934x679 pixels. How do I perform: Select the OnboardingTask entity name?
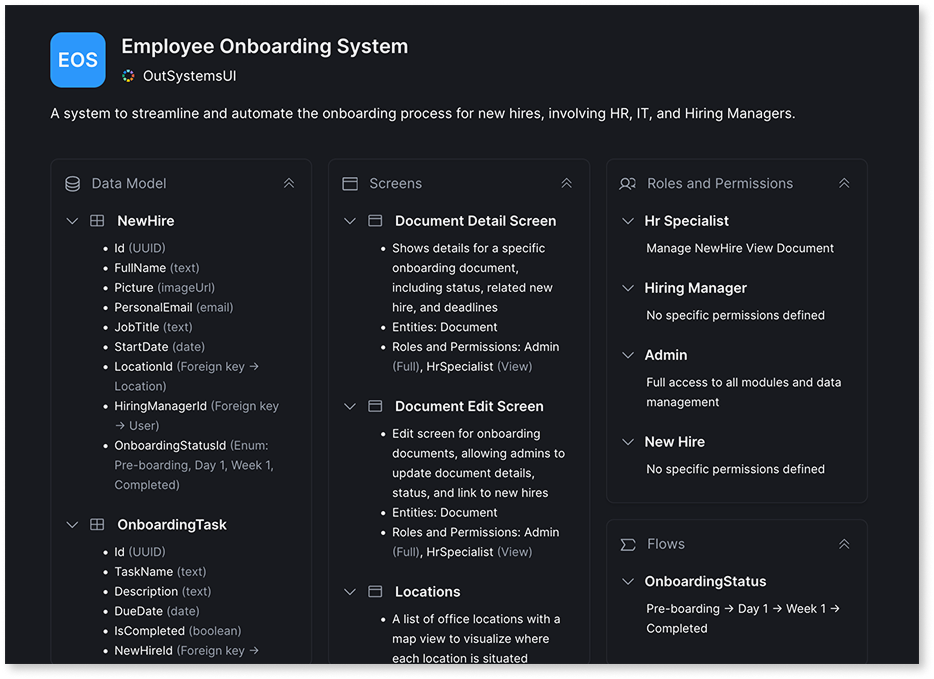pyautogui.click(x=172, y=525)
